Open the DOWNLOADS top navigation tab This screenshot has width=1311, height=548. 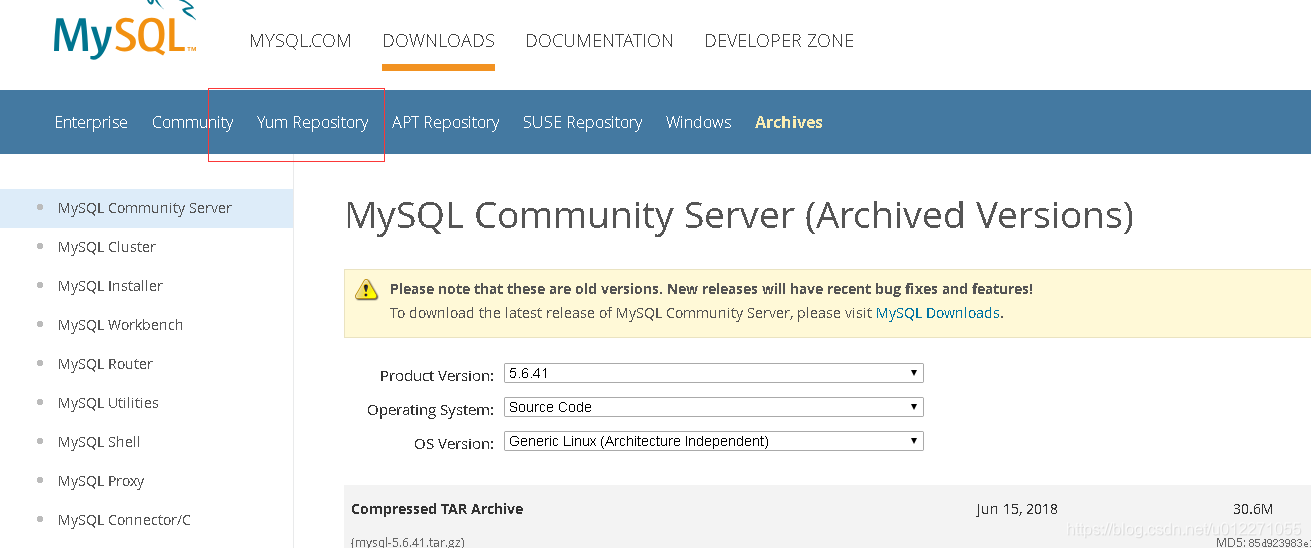coord(438,41)
